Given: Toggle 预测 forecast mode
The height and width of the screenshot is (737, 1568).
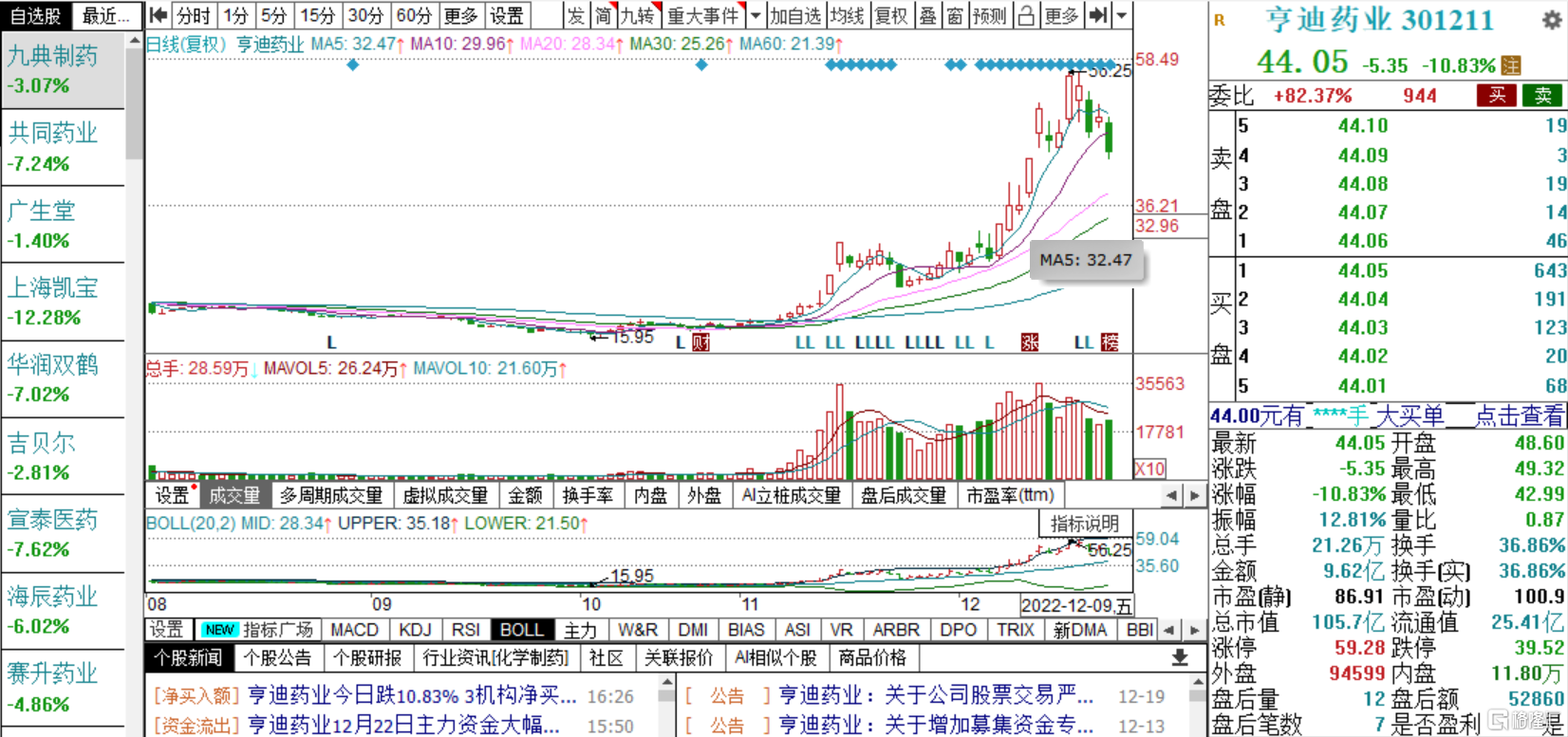Looking at the screenshot, I should click(x=990, y=15).
